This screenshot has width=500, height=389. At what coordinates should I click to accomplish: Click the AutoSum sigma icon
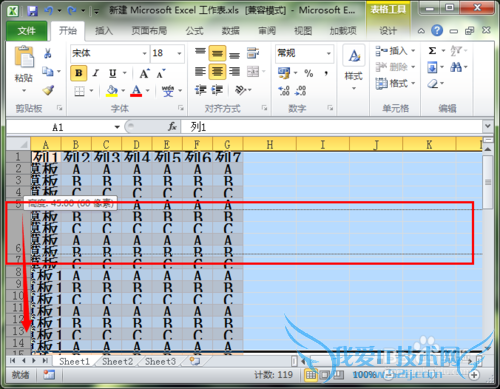(432, 51)
